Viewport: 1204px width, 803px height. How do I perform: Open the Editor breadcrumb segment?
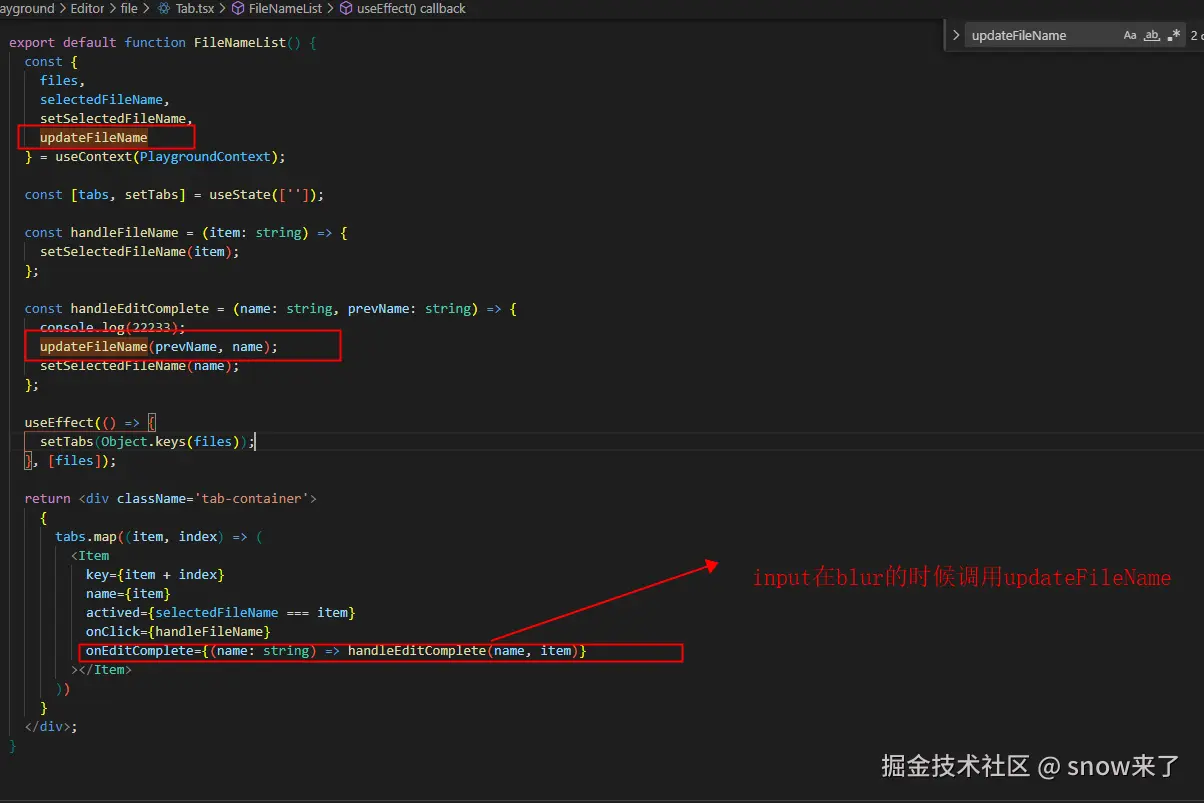click(x=88, y=8)
